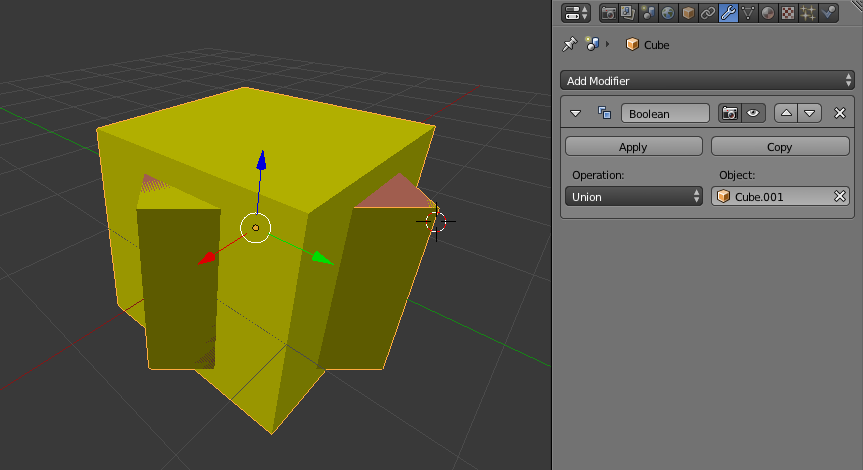This screenshot has width=863, height=470.
Task: Click the green Y-axis manipulator arrow
Action: 323,258
